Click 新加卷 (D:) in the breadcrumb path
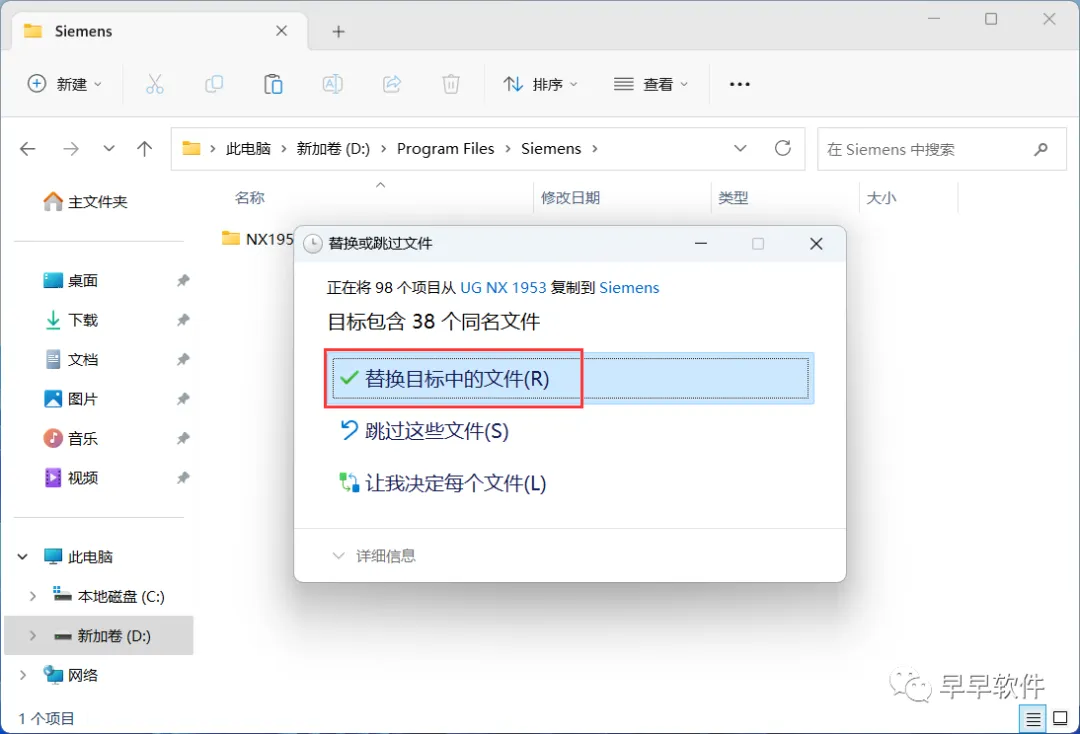The width and height of the screenshot is (1080, 734). 333,149
